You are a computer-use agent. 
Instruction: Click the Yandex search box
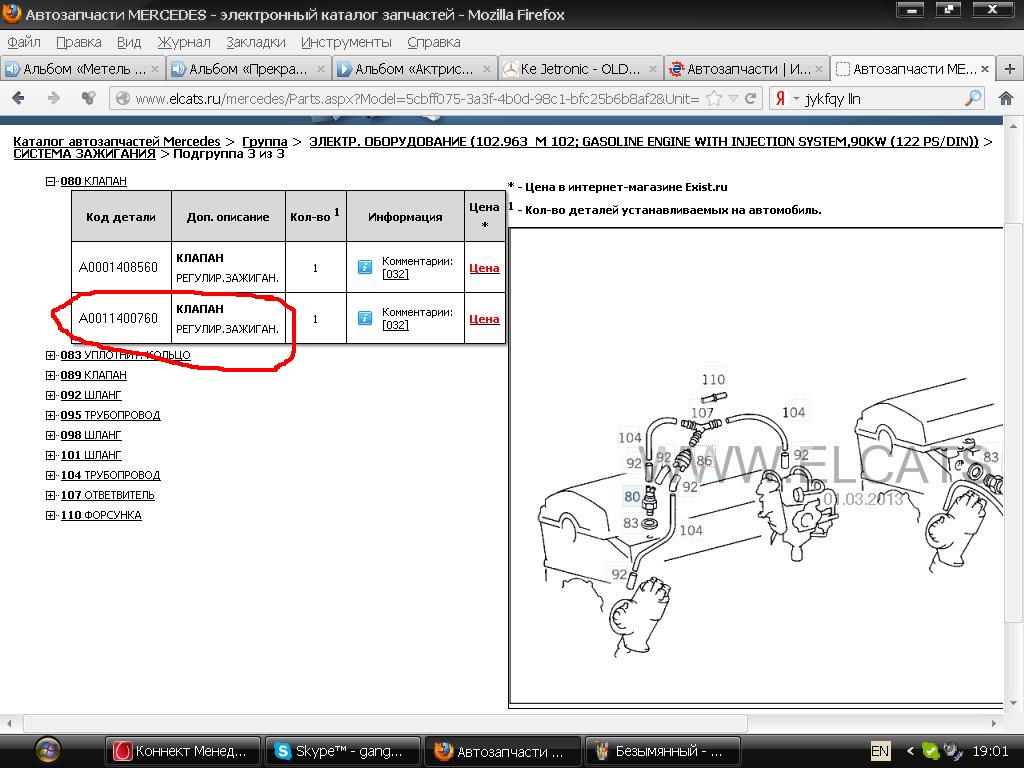882,99
